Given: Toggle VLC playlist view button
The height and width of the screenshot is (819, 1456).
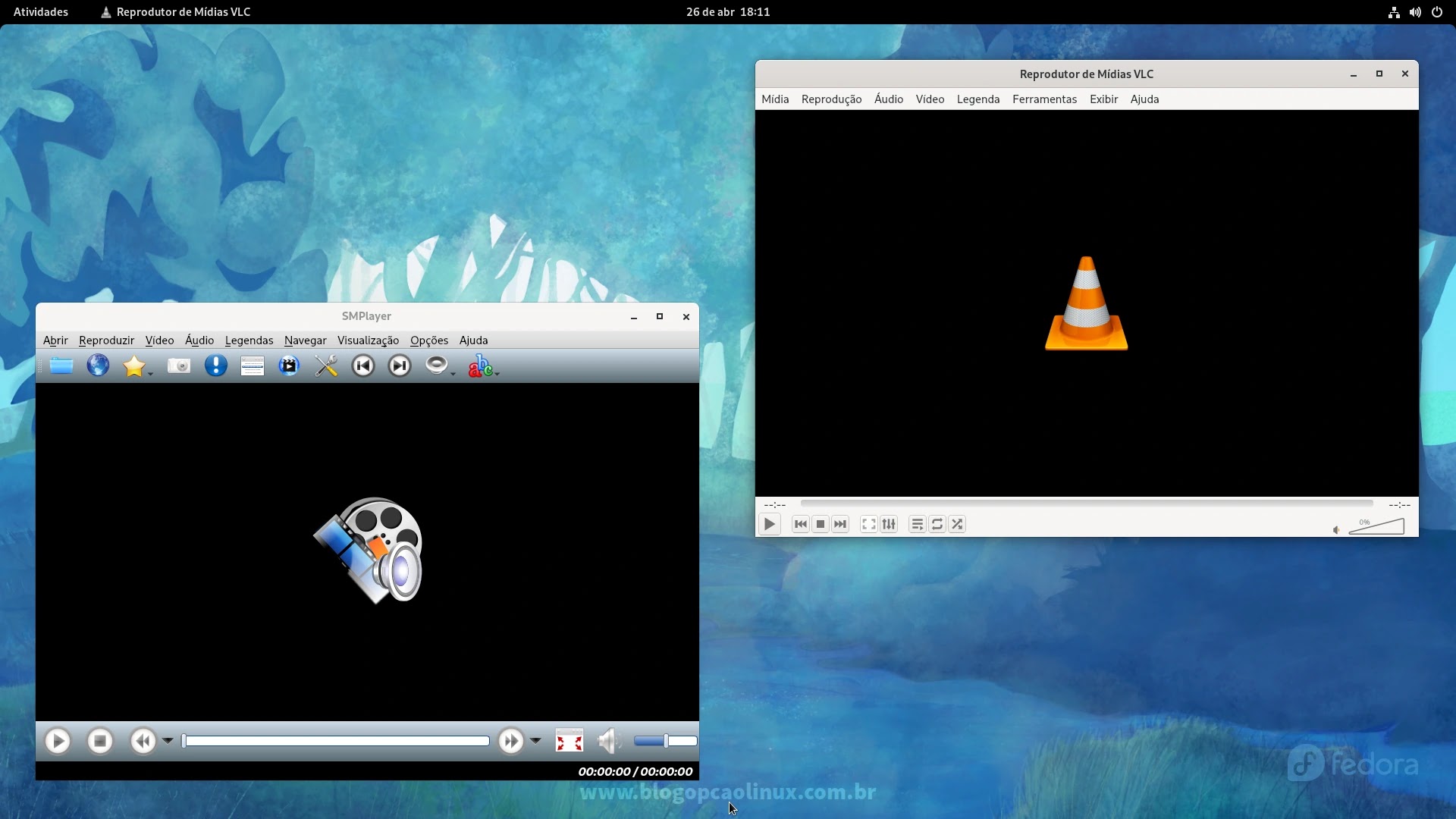Looking at the screenshot, I should point(917,524).
